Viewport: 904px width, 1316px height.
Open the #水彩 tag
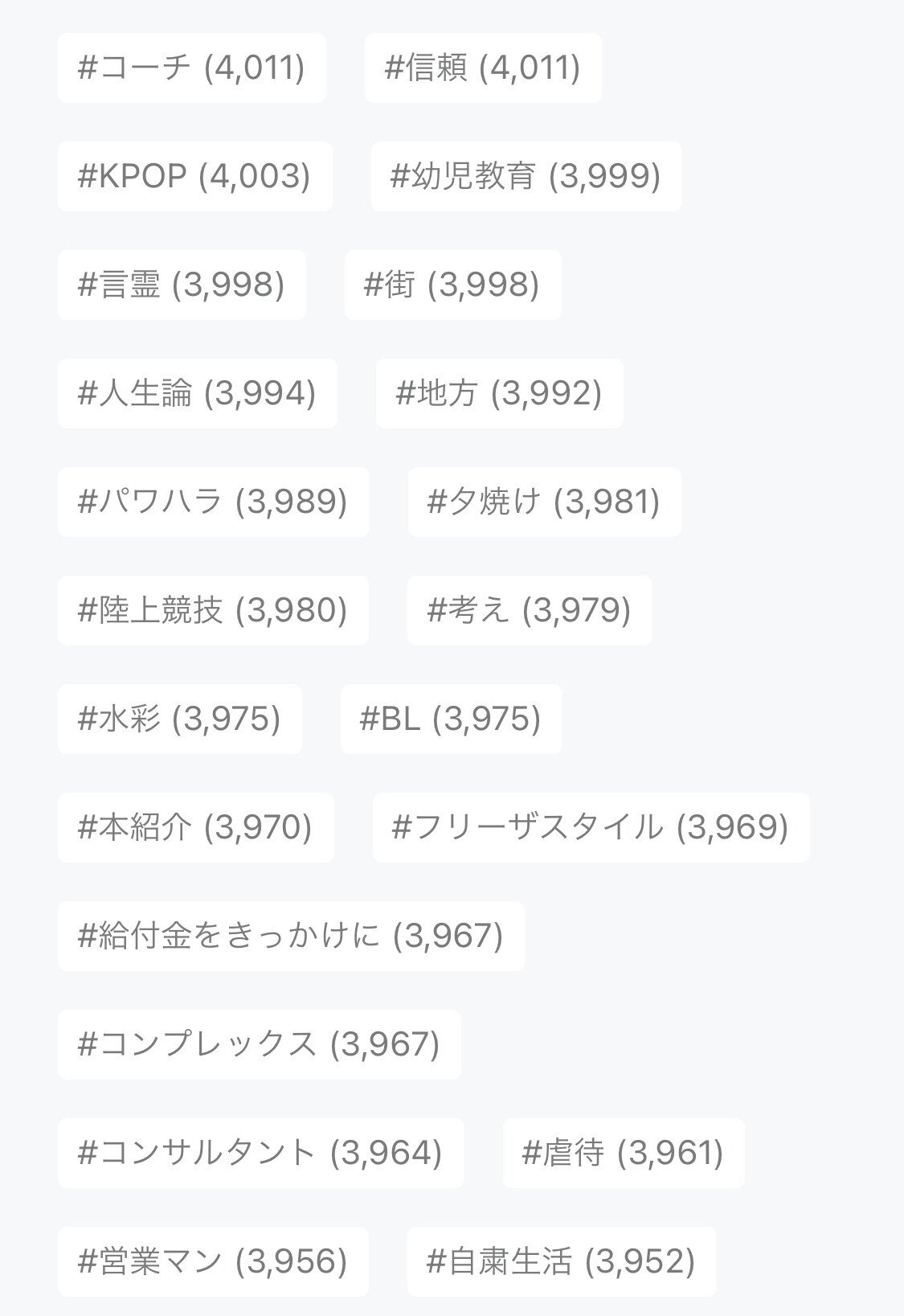[179, 719]
